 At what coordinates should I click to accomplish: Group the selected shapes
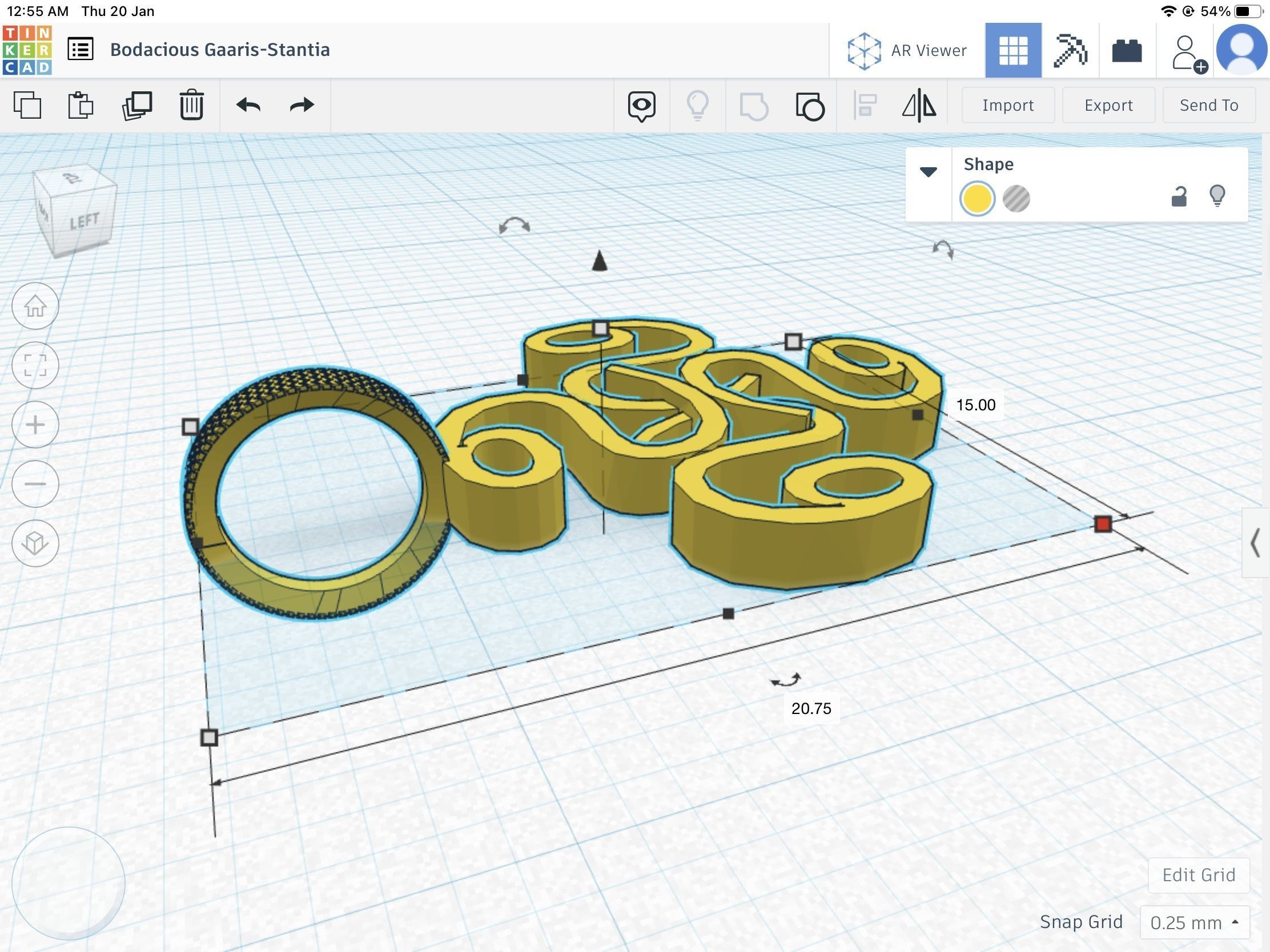(754, 106)
